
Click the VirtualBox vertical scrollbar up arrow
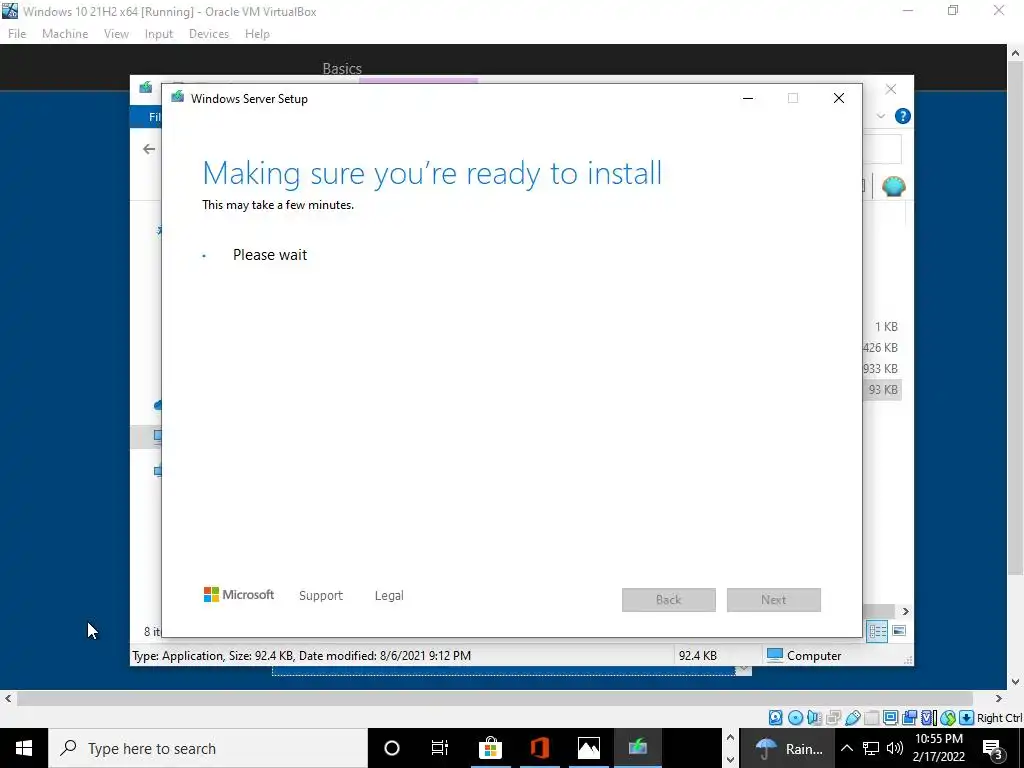click(1016, 52)
